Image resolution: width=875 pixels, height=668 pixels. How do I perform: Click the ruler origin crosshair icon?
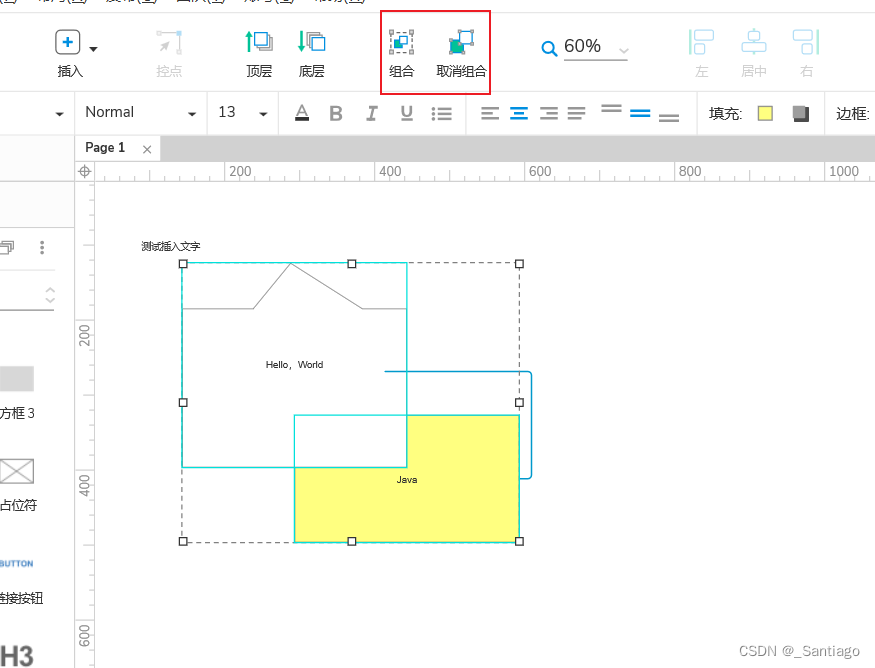click(x=85, y=171)
